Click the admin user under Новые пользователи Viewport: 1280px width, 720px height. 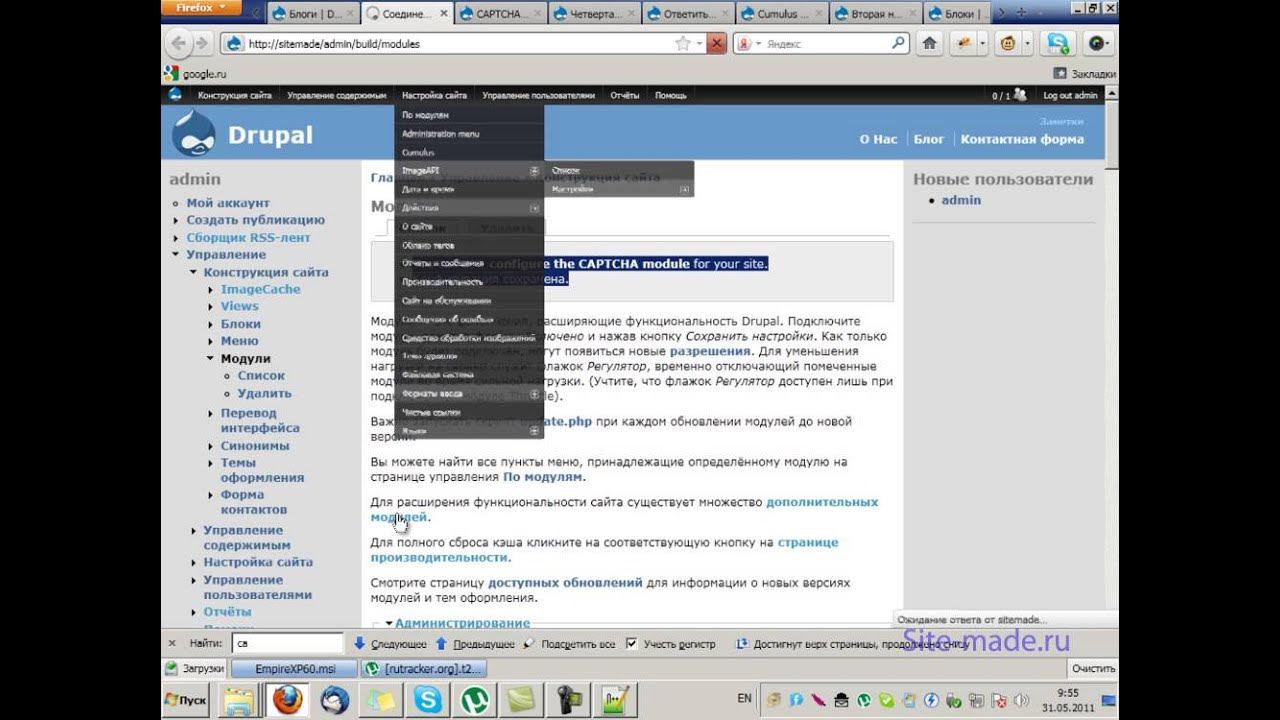click(961, 200)
